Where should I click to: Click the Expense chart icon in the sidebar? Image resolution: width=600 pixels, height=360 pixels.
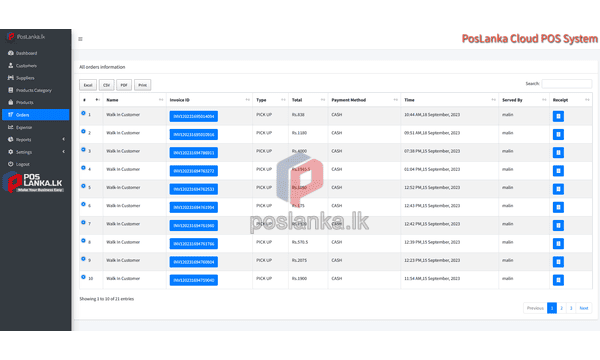[x=11, y=127]
